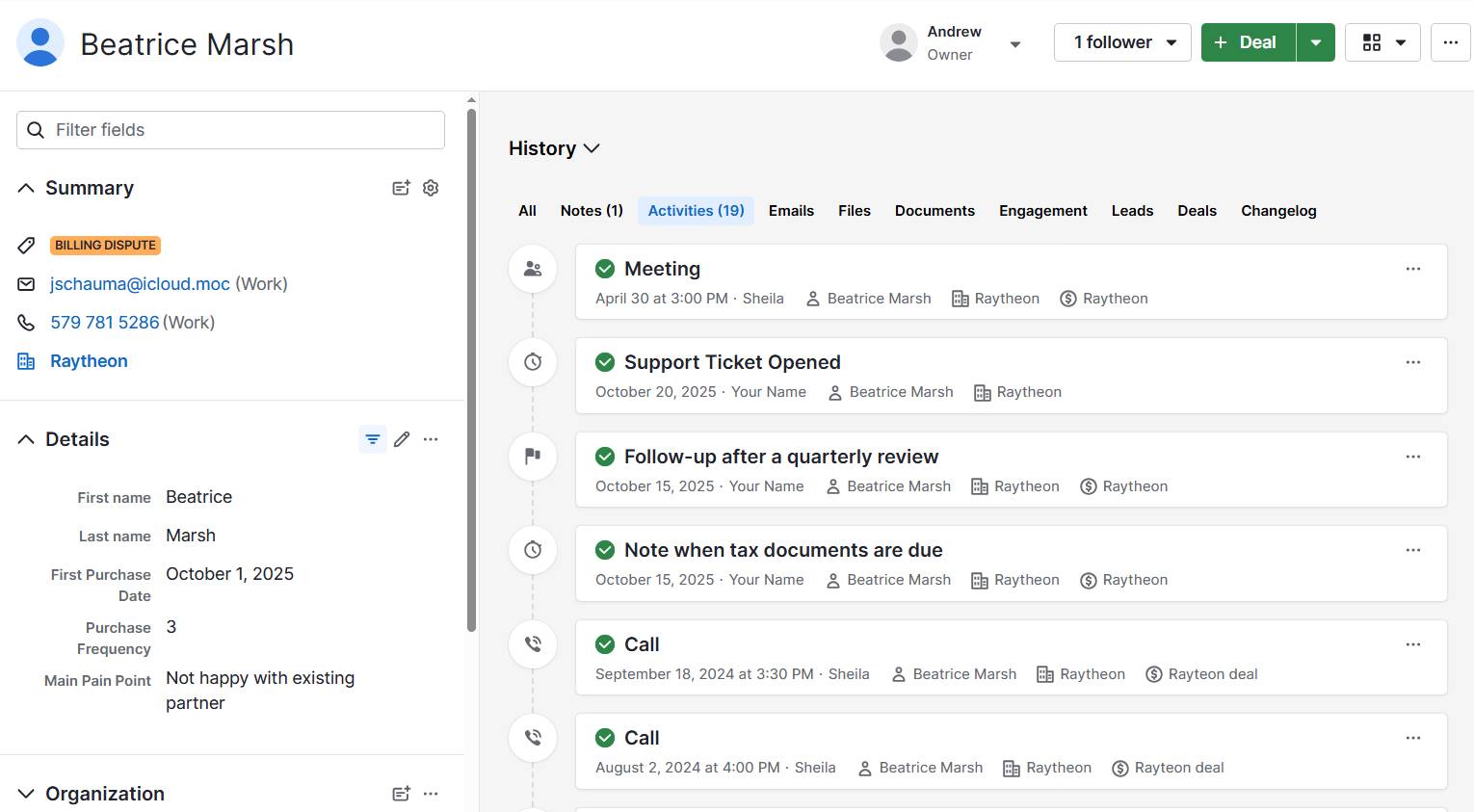Open August 2 Call more options
The height and width of the screenshot is (812, 1474).
(1413, 738)
